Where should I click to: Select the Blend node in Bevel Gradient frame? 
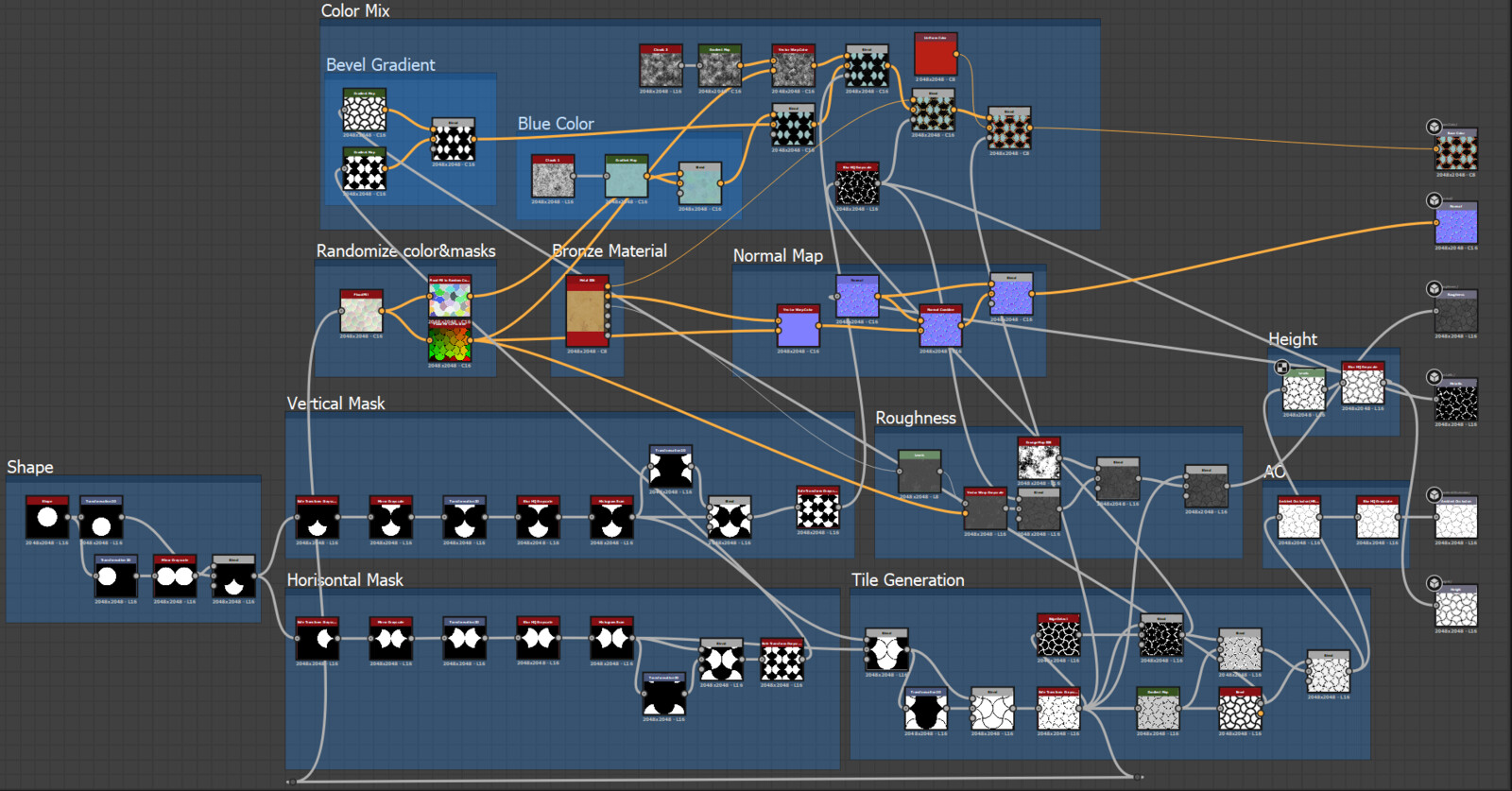[453, 140]
